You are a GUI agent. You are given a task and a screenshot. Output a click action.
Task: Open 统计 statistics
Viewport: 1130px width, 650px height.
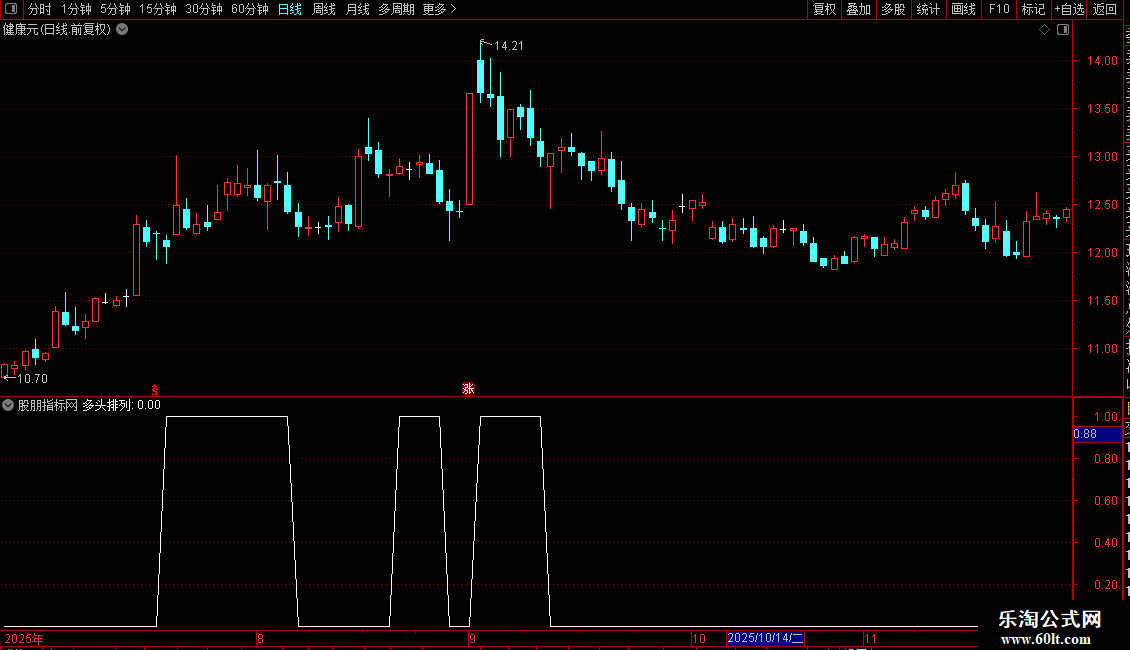(928, 9)
